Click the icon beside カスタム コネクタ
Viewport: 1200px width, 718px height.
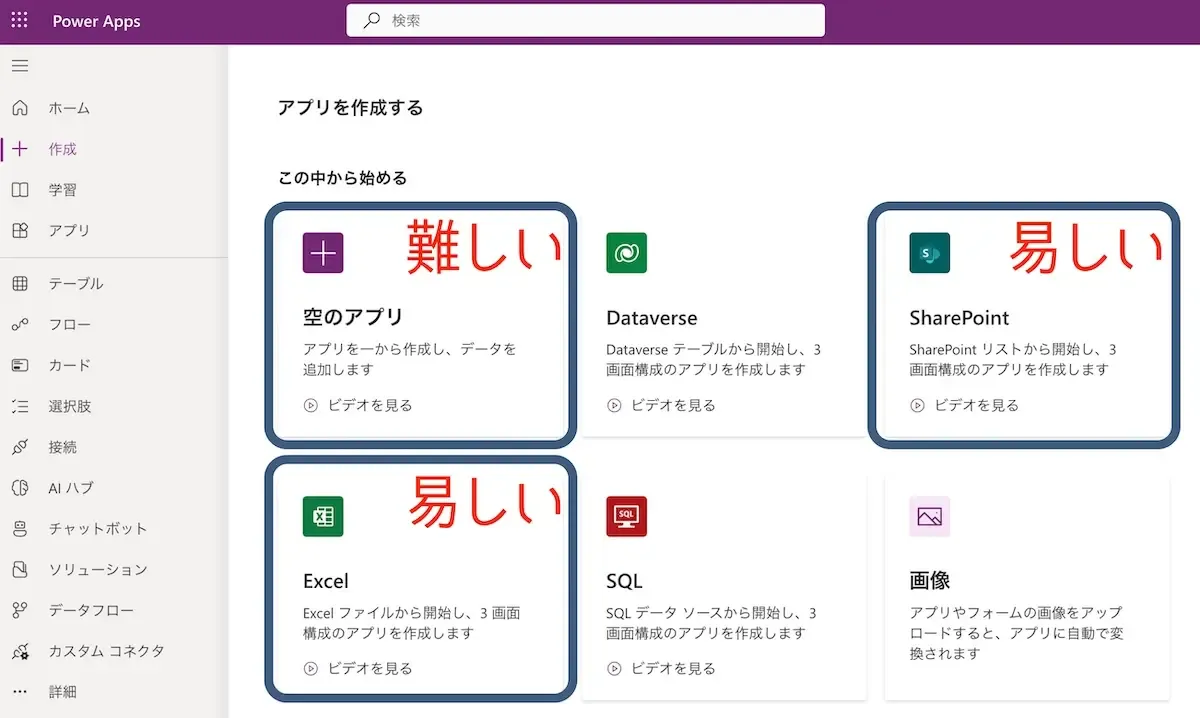[x=20, y=652]
